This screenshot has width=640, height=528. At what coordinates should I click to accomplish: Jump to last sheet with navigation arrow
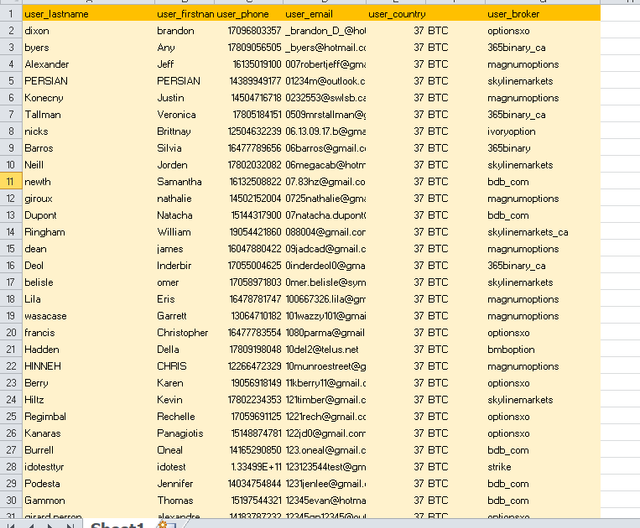70,525
